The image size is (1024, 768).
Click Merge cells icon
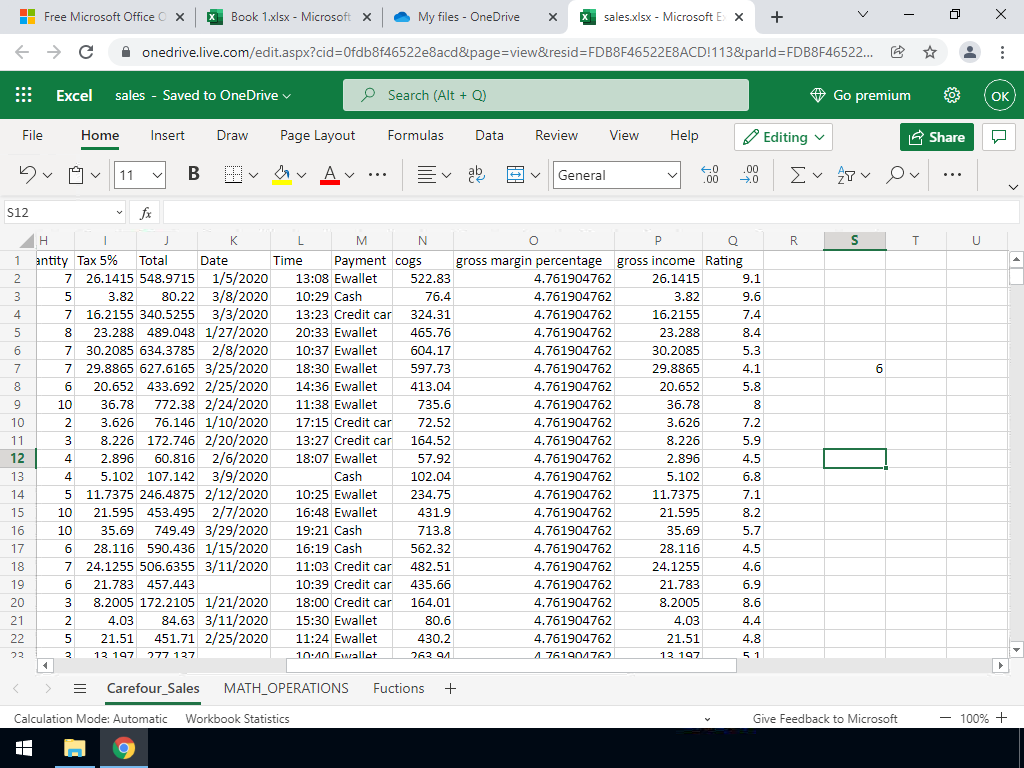(x=516, y=175)
